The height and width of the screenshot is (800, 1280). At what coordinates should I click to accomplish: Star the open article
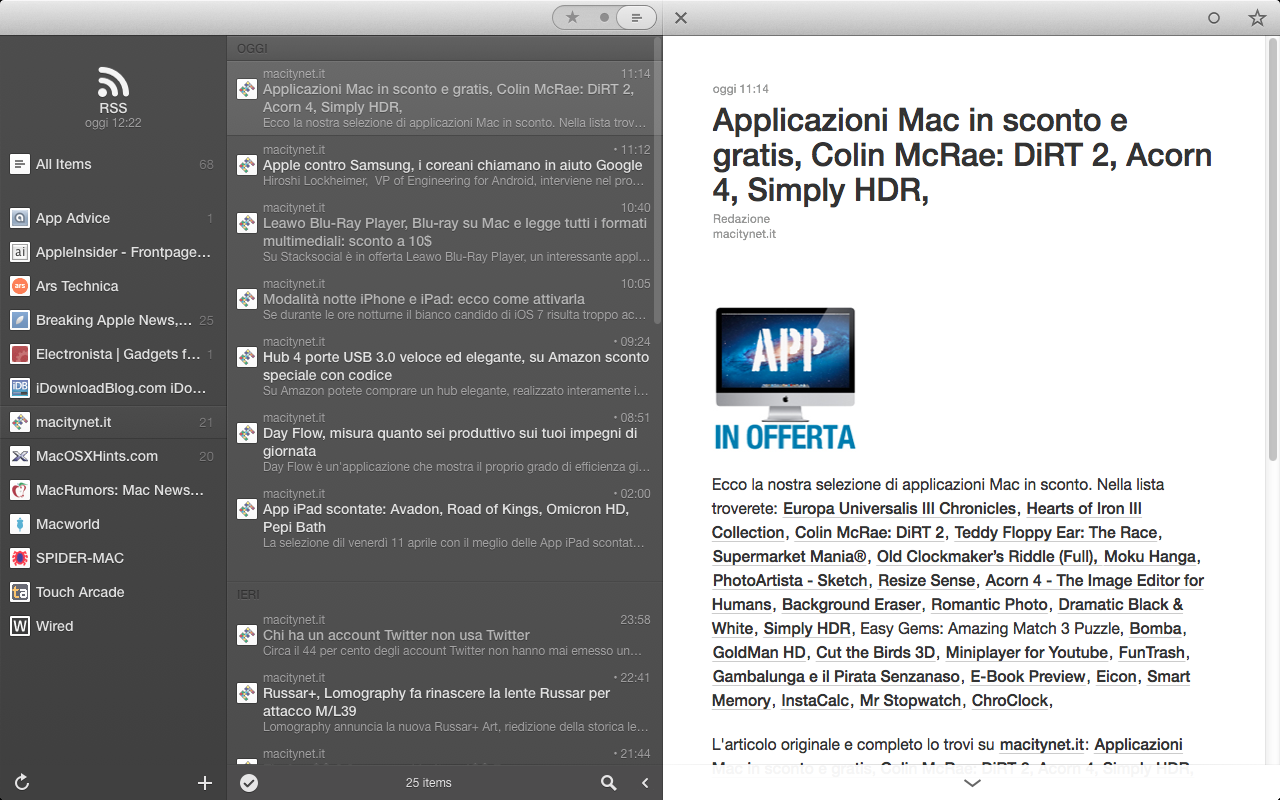pyautogui.click(x=1257, y=17)
